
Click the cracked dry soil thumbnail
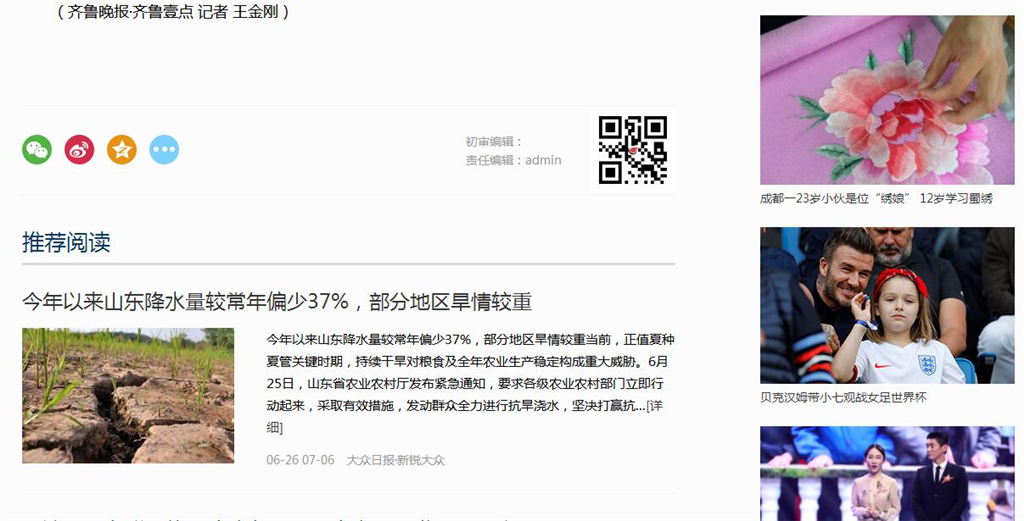(128, 395)
